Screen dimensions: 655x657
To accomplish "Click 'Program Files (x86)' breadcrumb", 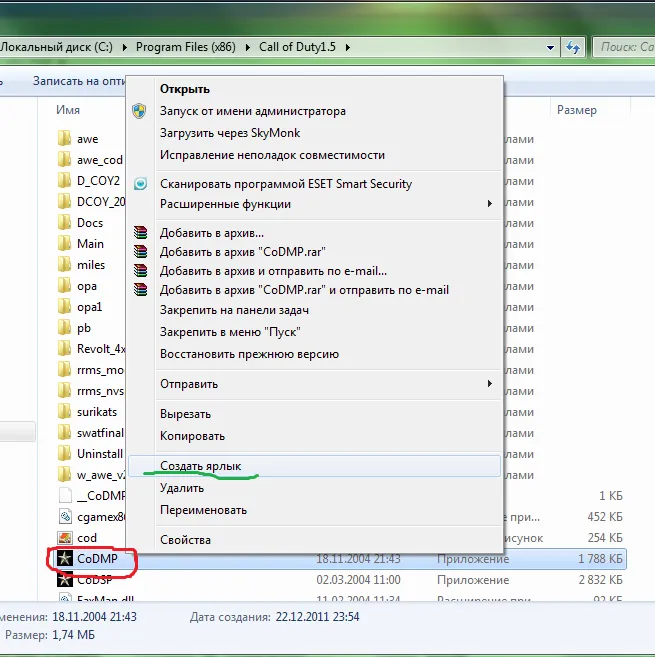I will pos(186,47).
